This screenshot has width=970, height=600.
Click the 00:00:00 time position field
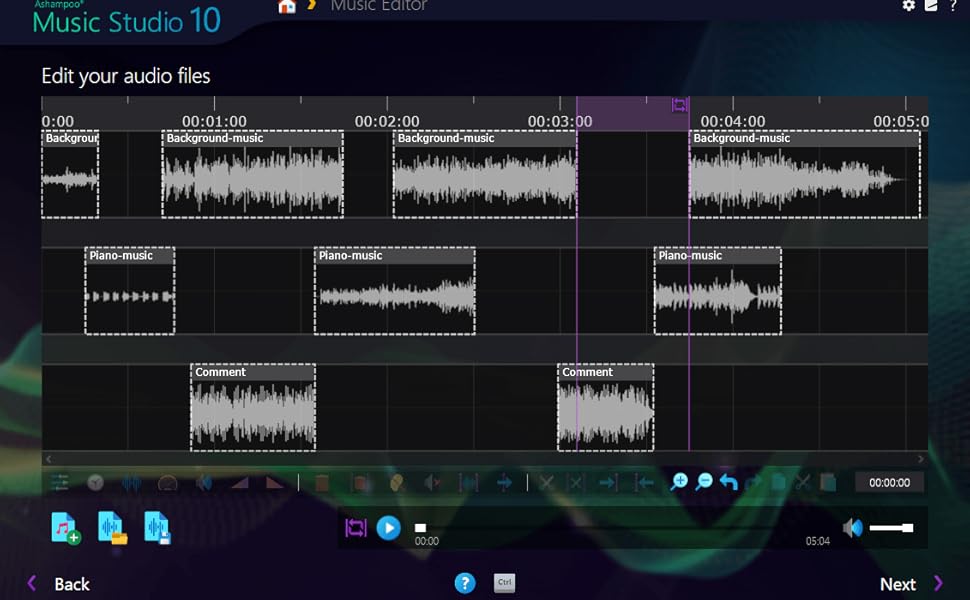(x=889, y=482)
